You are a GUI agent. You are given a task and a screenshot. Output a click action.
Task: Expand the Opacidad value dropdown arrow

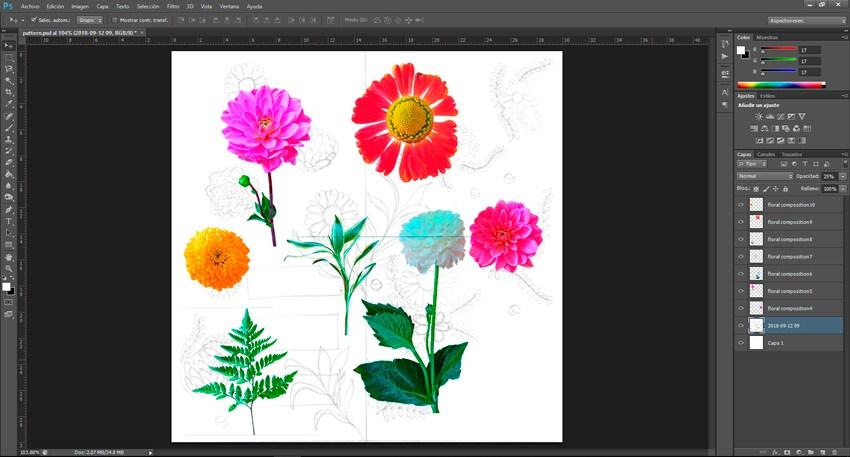pos(842,176)
